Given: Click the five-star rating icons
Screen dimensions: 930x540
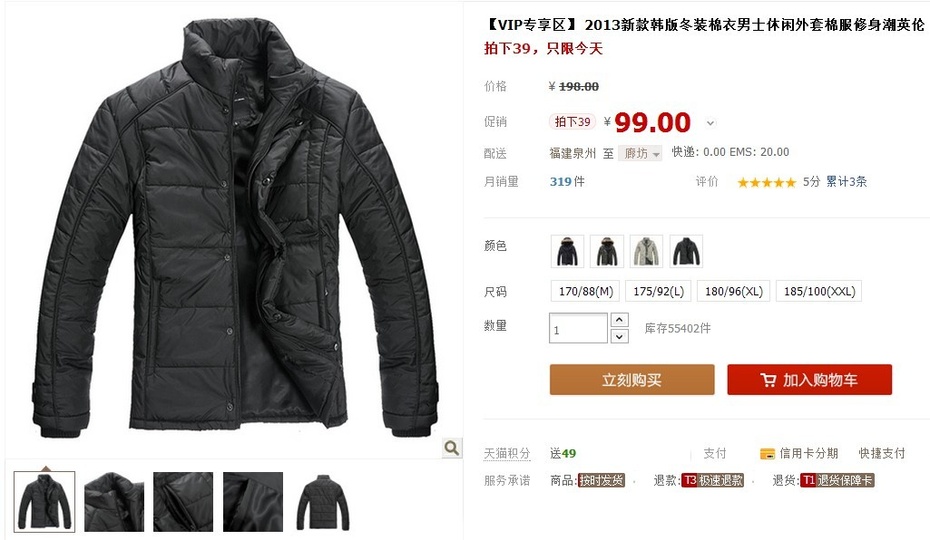Looking at the screenshot, I should click(766, 182).
